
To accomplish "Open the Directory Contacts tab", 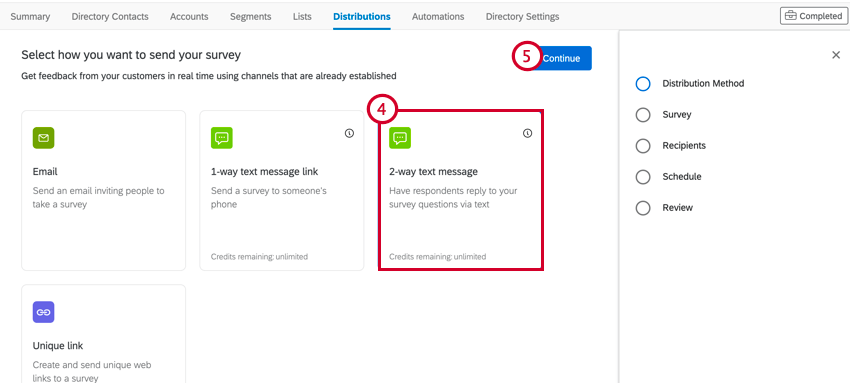I will (110, 16).
